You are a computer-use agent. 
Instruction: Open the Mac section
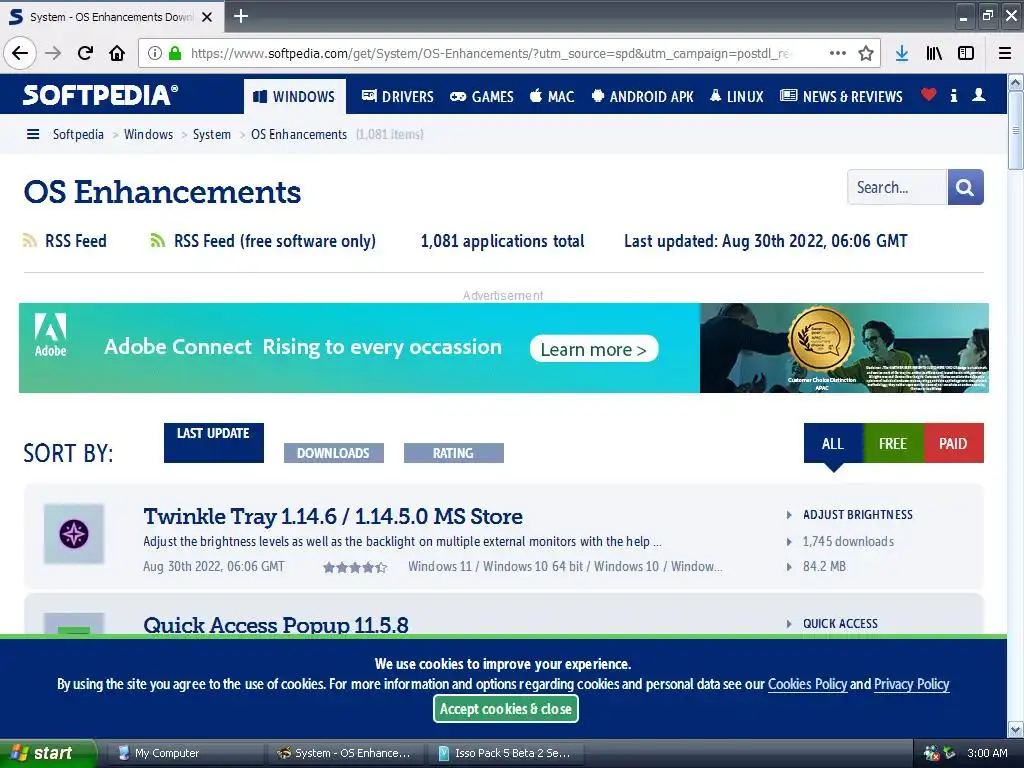[x=552, y=96]
